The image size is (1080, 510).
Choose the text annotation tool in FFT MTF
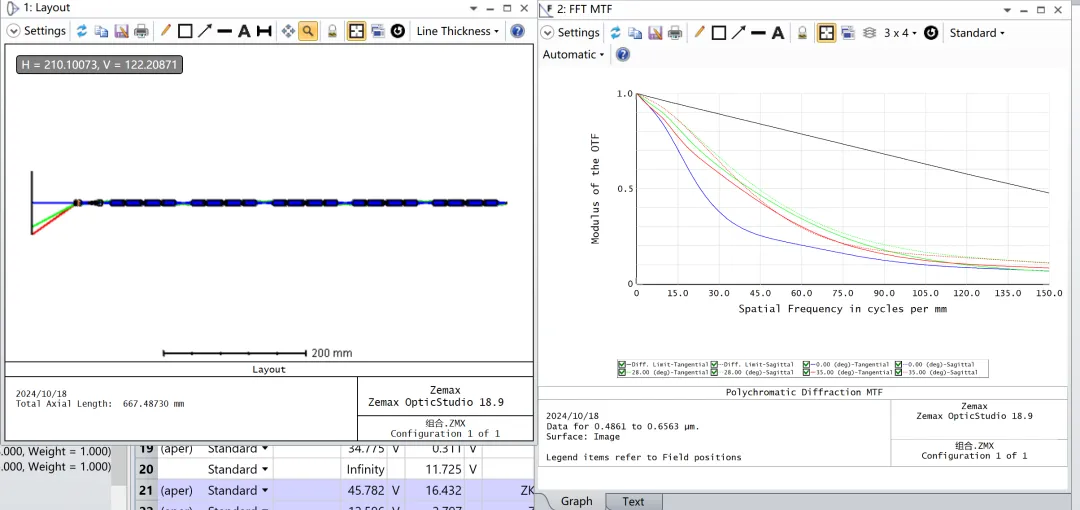778,33
